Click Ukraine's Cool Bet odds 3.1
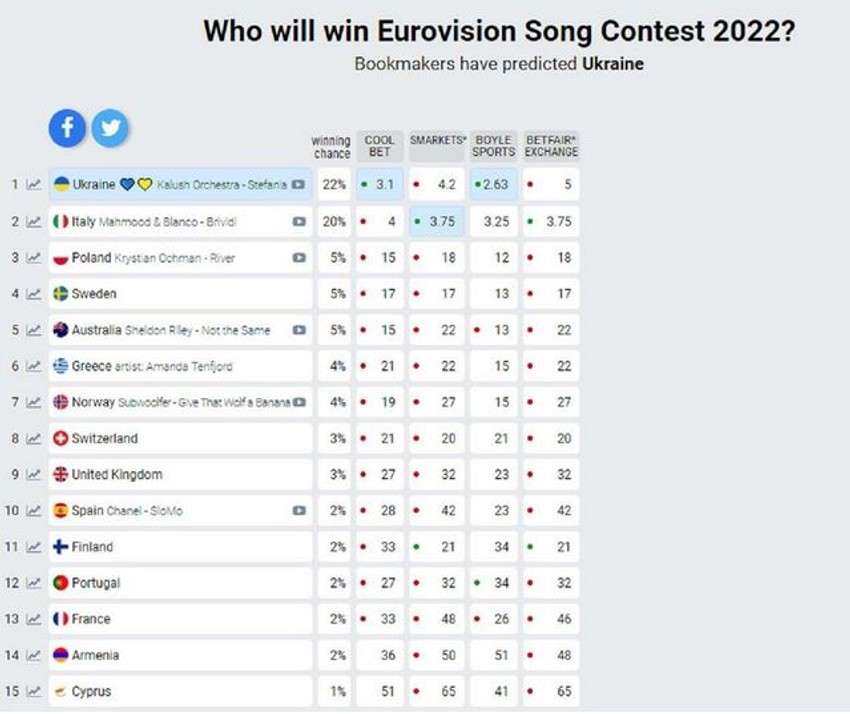This screenshot has width=850, height=714. pos(380,185)
